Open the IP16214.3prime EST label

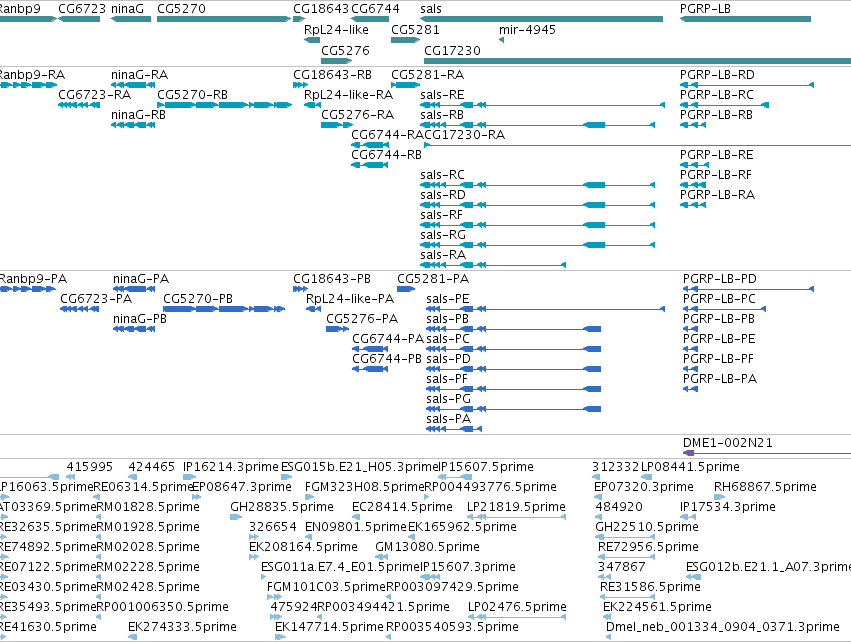pyautogui.click(x=231, y=467)
